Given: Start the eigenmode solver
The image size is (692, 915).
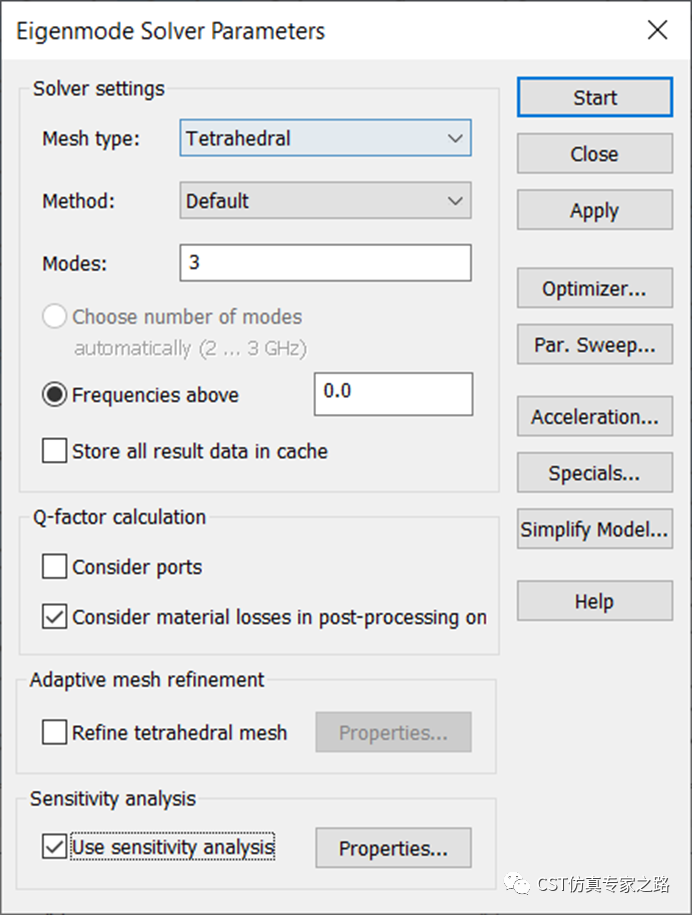Looking at the screenshot, I should coord(595,97).
